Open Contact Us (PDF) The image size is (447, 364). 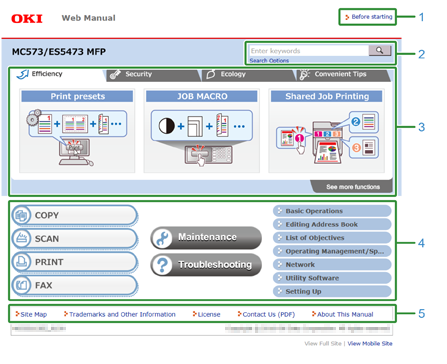pyautogui.click(x=266, y=314)
